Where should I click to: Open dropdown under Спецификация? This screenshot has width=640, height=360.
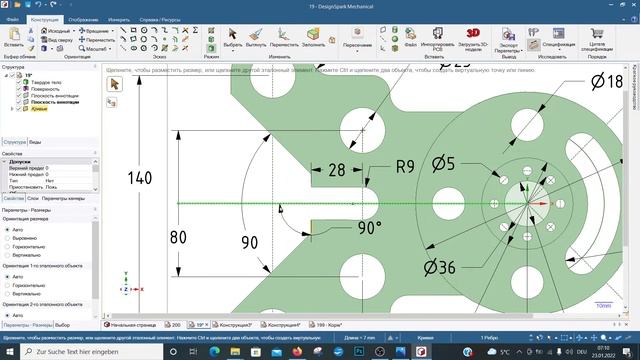coord(559,50)
